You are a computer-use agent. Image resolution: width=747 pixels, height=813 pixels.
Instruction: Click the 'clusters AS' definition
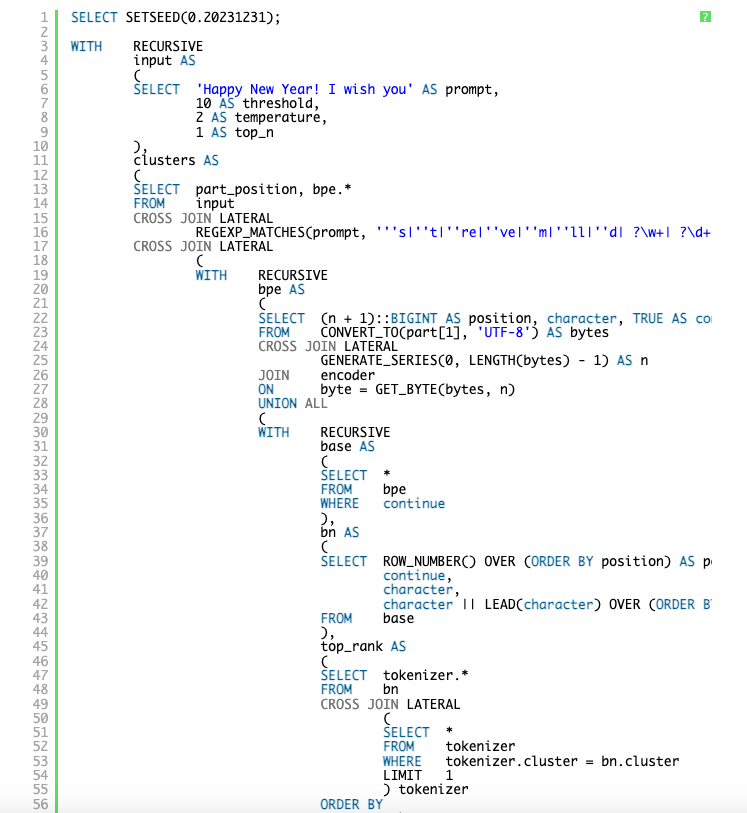(176, 161)
